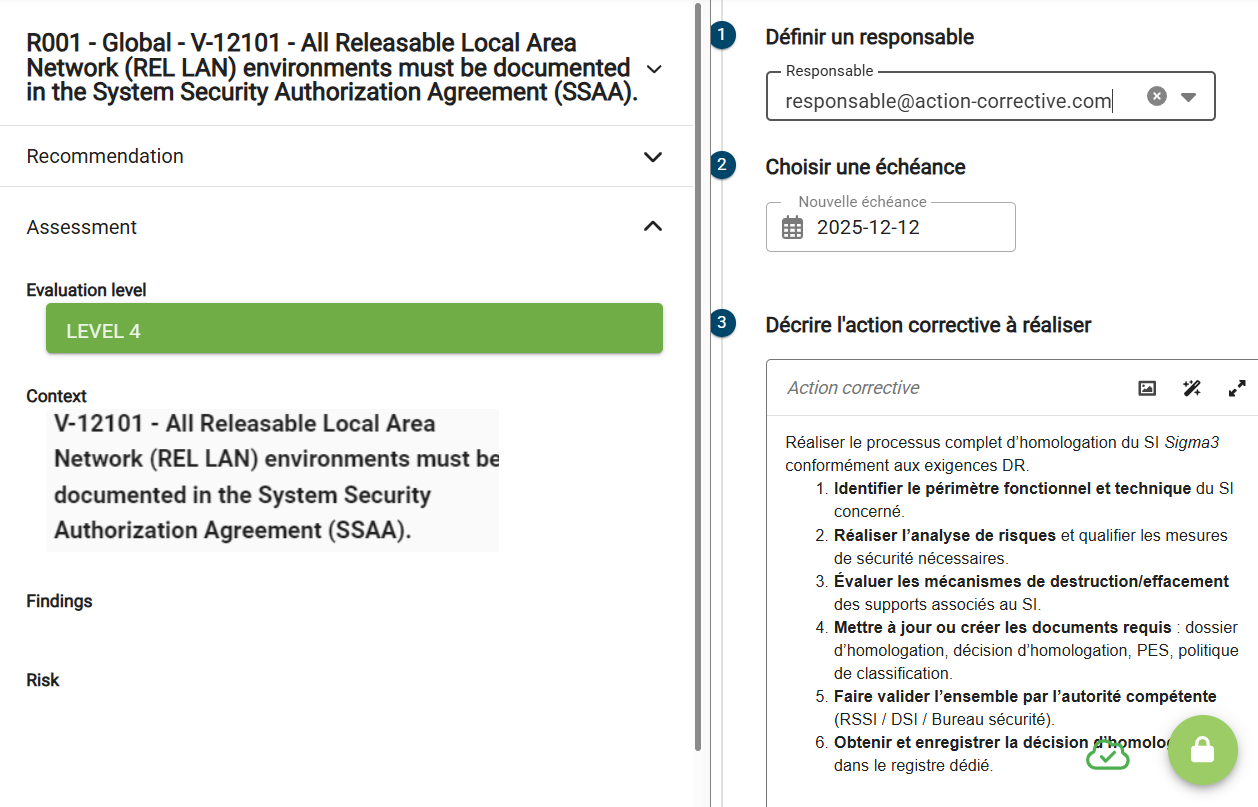Click the LEVEL 4 evaluation bar

[354, 330]
